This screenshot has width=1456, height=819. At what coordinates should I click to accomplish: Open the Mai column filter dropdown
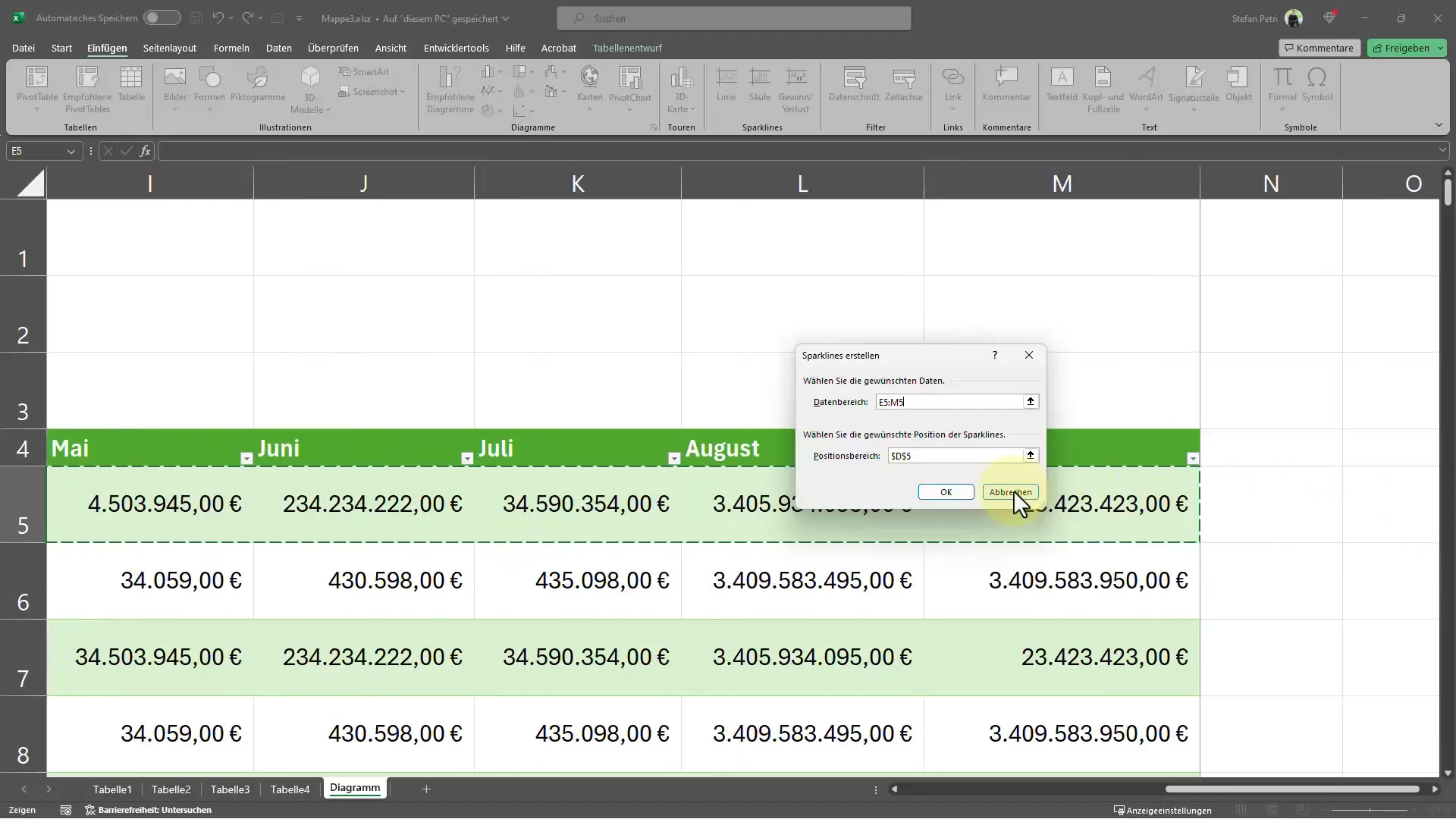click(246, 458)
